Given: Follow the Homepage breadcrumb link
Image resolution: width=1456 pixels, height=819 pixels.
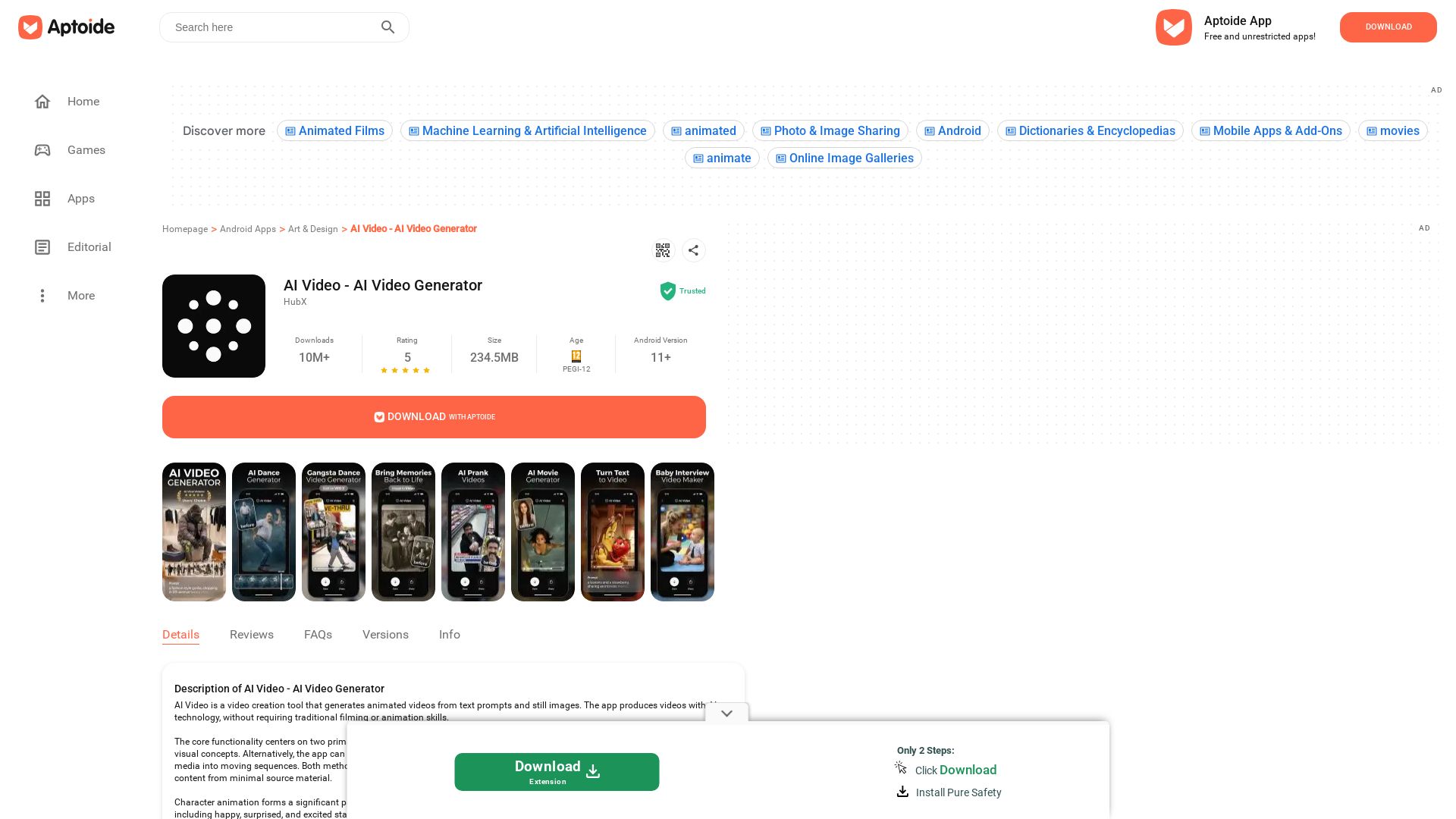Looking at the screenshot, I should [x=185, y=229].
